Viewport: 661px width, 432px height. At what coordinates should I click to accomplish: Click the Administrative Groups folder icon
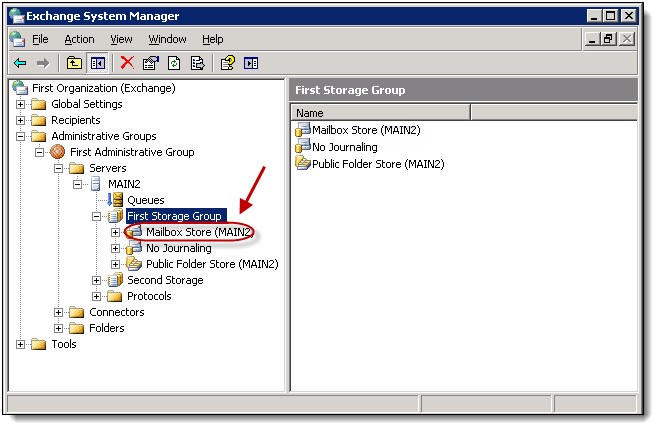38,136
